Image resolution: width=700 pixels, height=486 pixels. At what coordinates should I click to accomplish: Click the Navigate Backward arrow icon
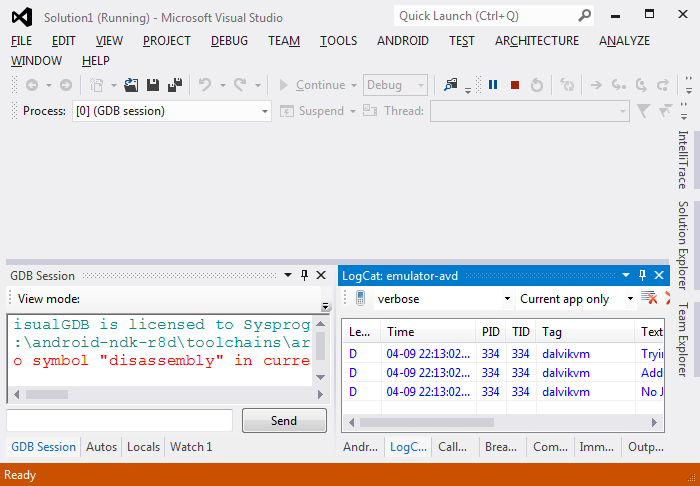[x=32, y=85]
